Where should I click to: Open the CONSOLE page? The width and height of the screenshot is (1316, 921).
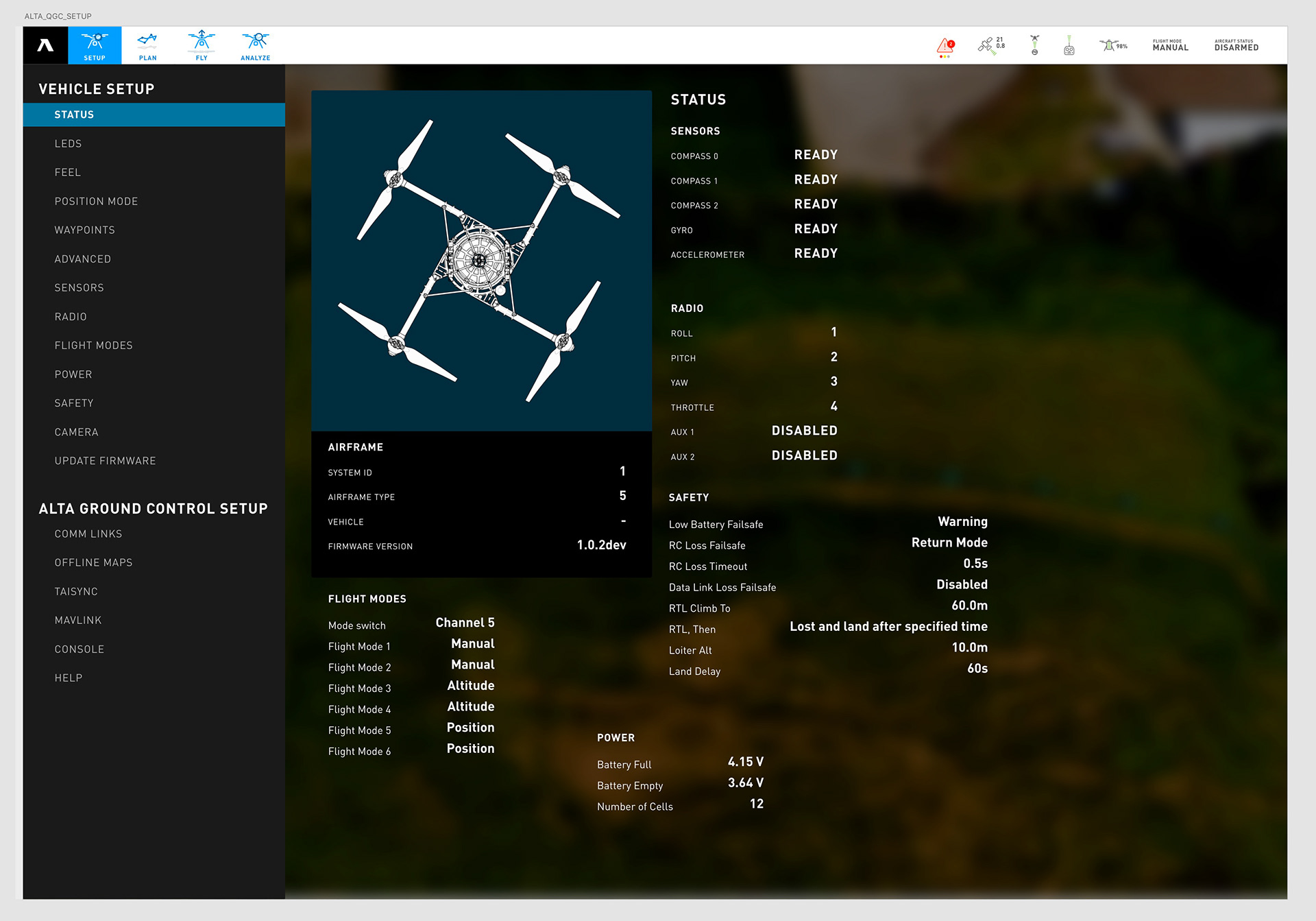click(x=79, y=649)
